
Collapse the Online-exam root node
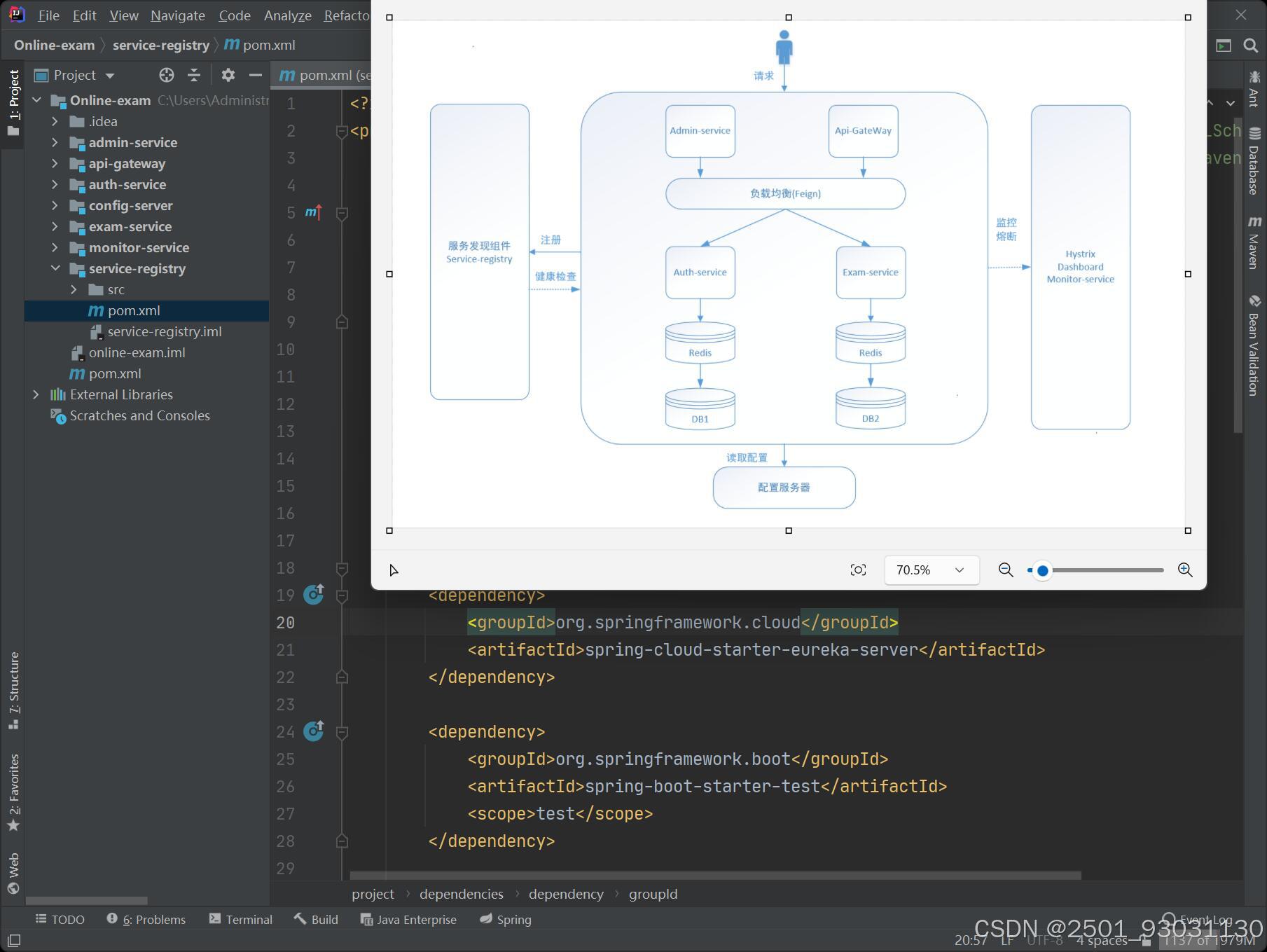[x=36, y=100]
